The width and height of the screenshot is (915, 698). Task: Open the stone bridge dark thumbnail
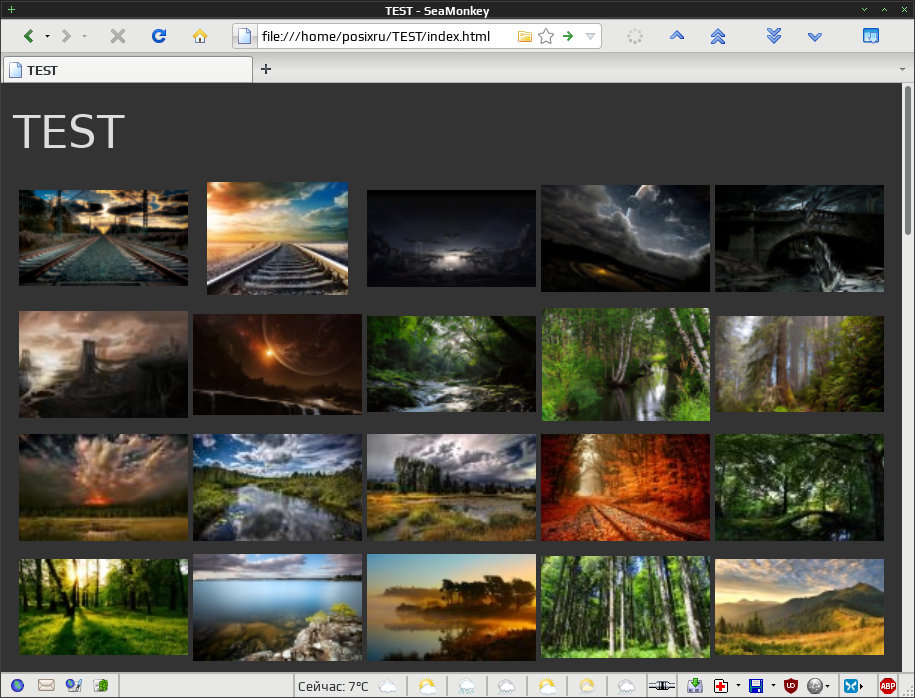pos(799,238)
